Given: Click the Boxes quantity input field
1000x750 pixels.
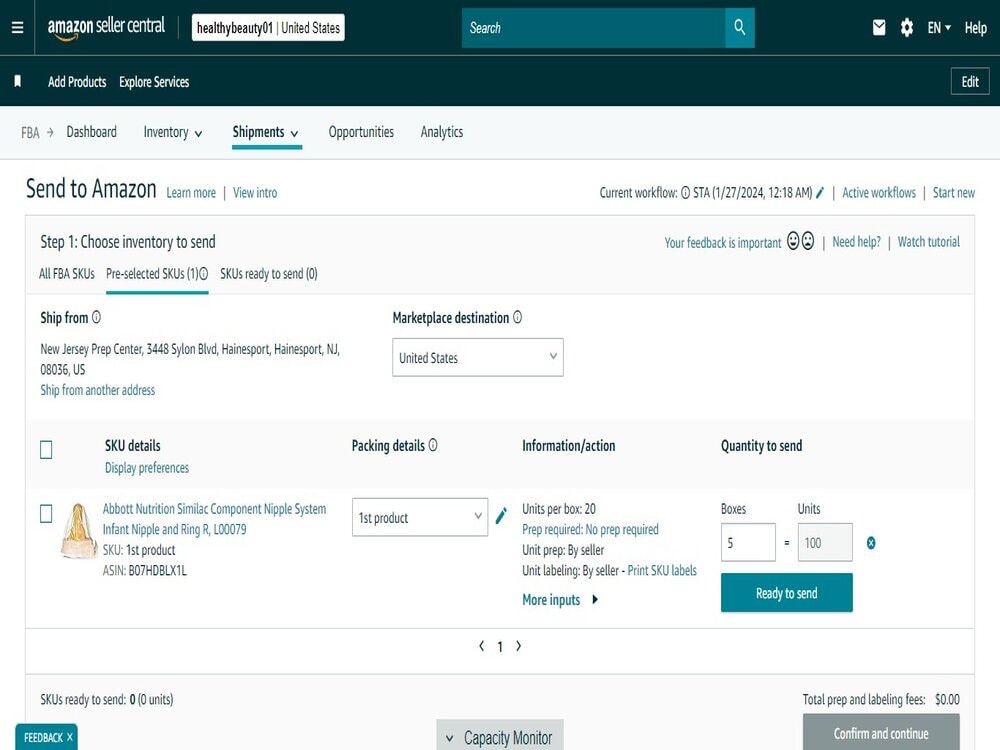Looking at the screenshot, I should tap(748, 542).
